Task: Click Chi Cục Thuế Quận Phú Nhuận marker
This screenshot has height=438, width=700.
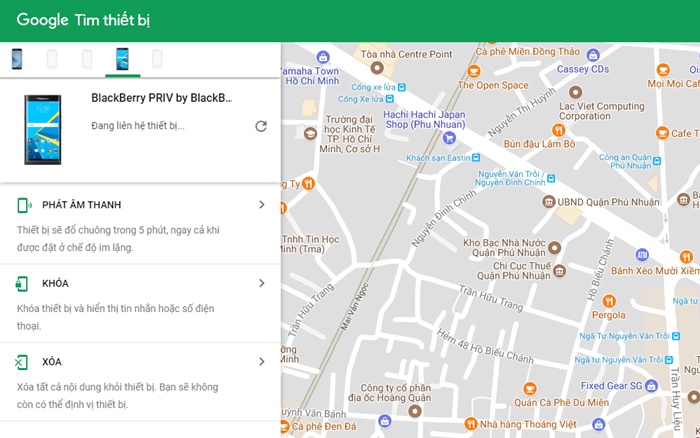Action: click(x=559, y=271)
